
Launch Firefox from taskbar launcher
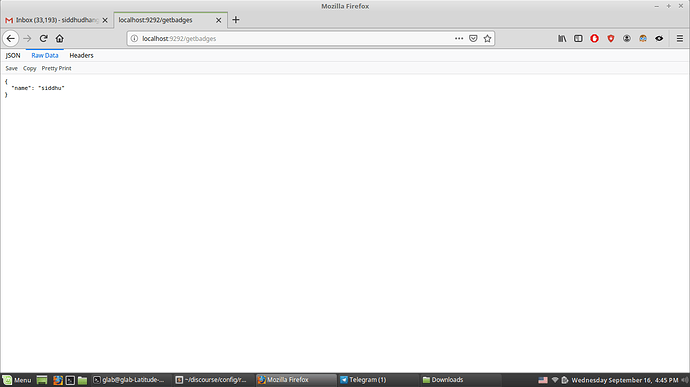coord(58,380)
